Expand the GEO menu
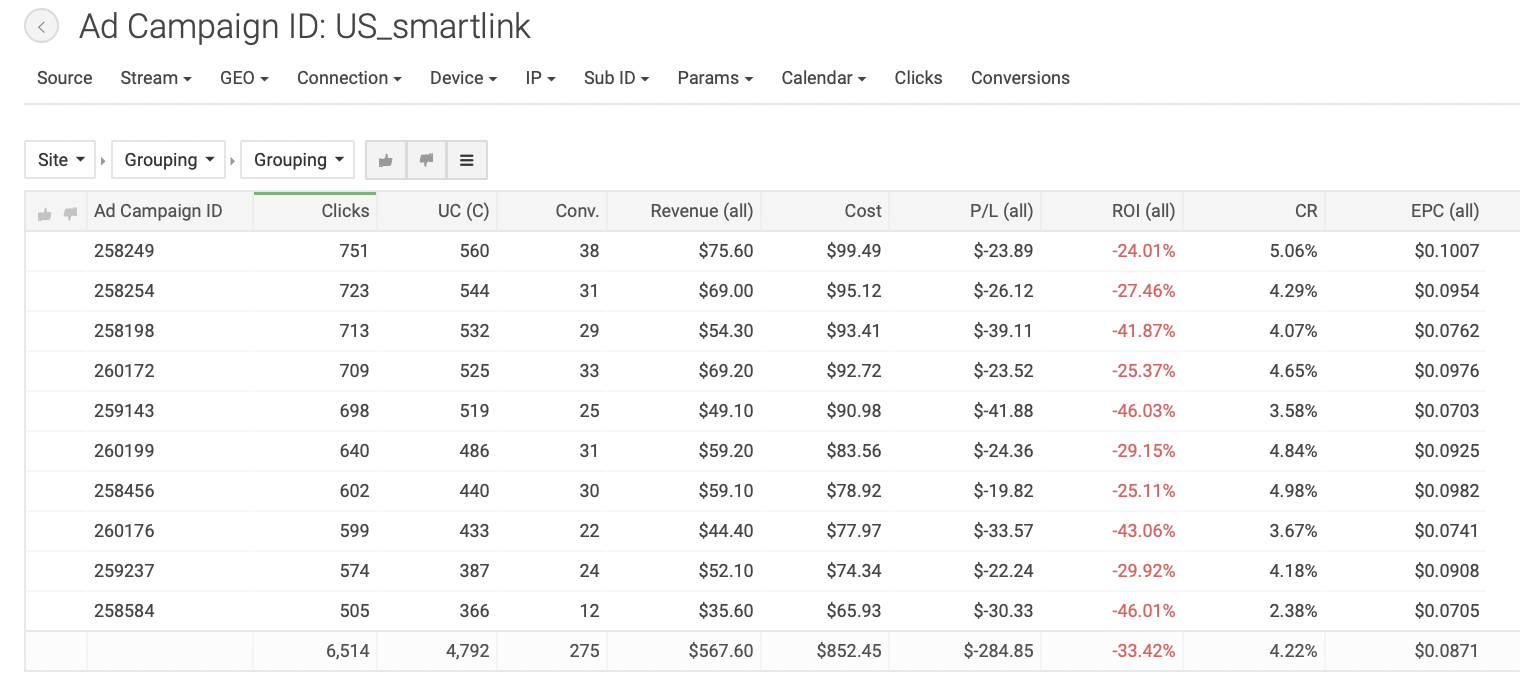The image size is (1520, 688). (244, 78)
